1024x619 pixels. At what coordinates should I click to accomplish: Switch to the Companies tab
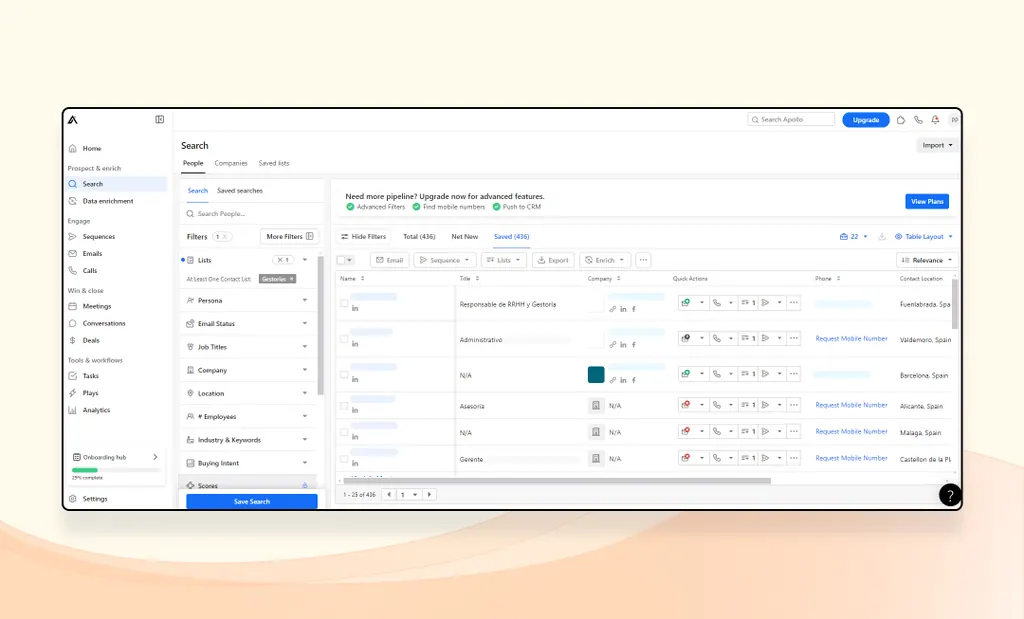(231, 163)
